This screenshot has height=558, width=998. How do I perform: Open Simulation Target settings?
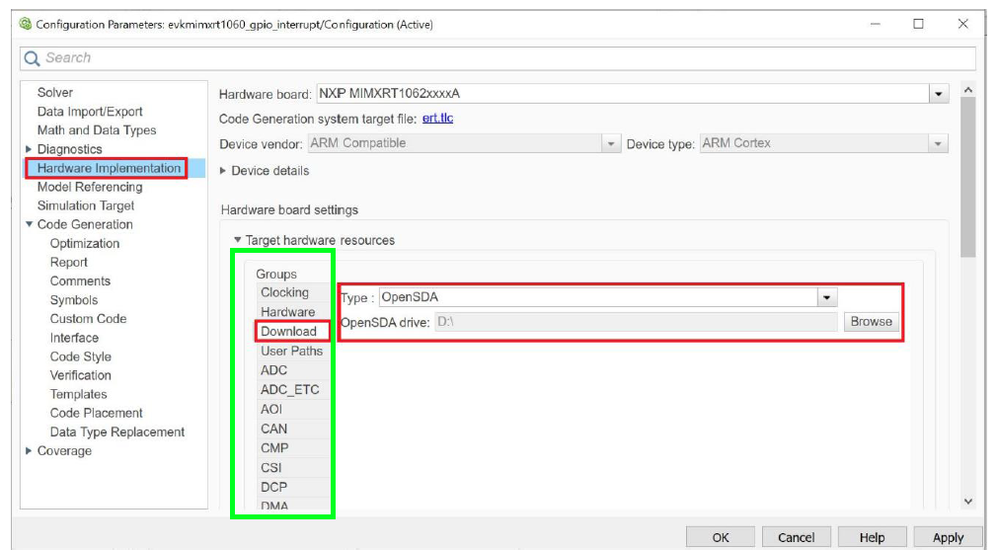86,206
